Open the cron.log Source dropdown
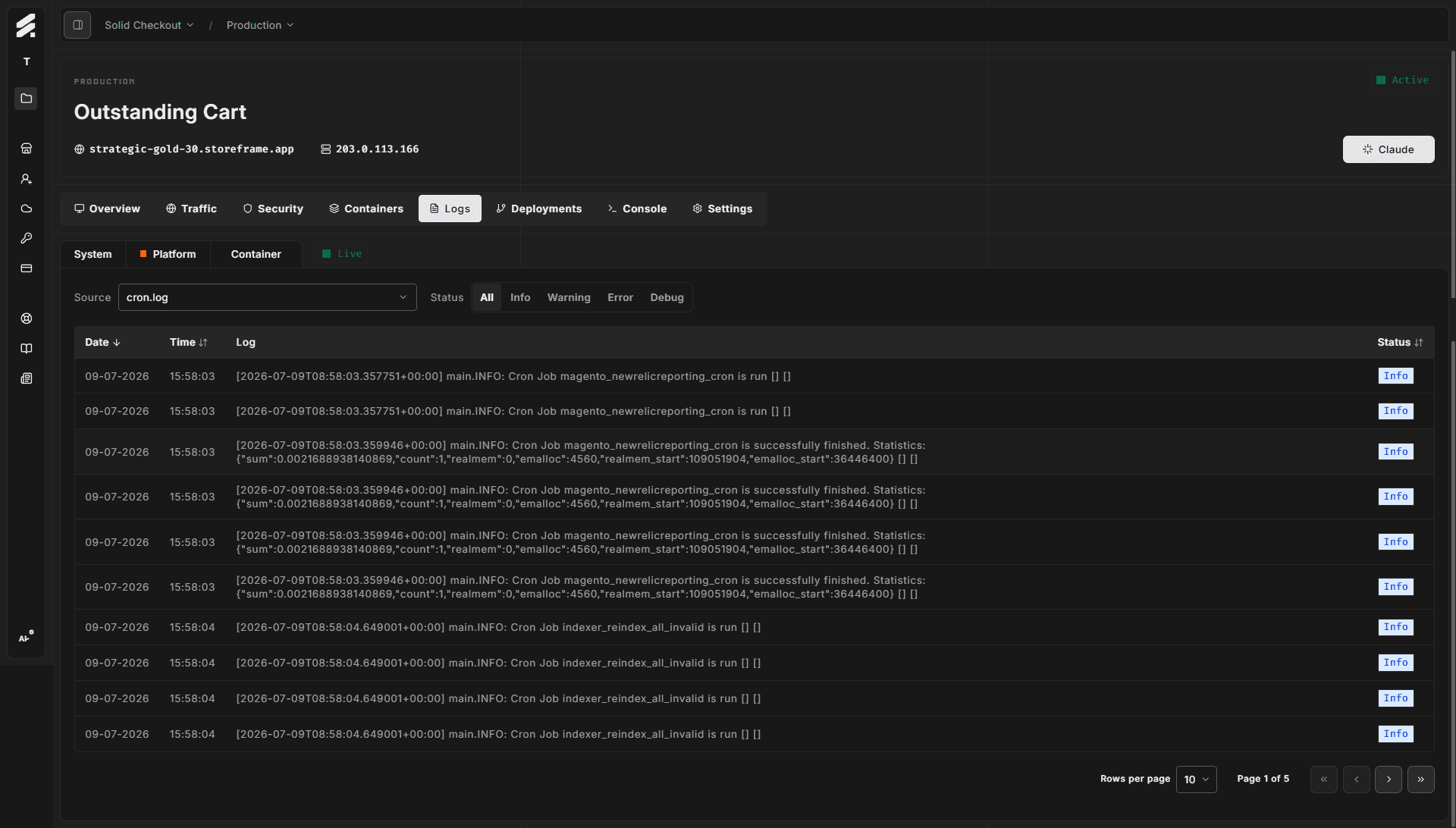The width and height of the screenshot is (1456, 828). [x=267, y=297]
